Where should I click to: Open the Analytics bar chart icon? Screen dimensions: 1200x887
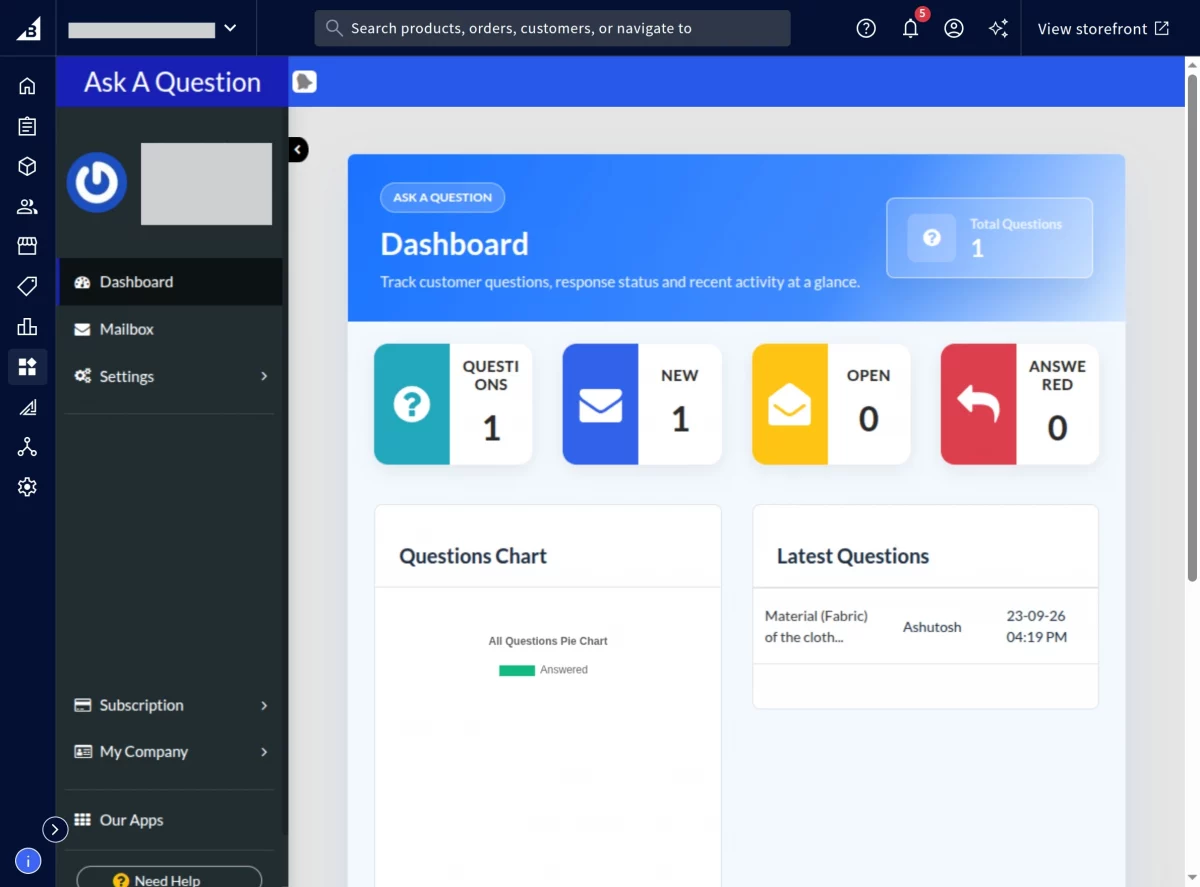click(27, 327)
